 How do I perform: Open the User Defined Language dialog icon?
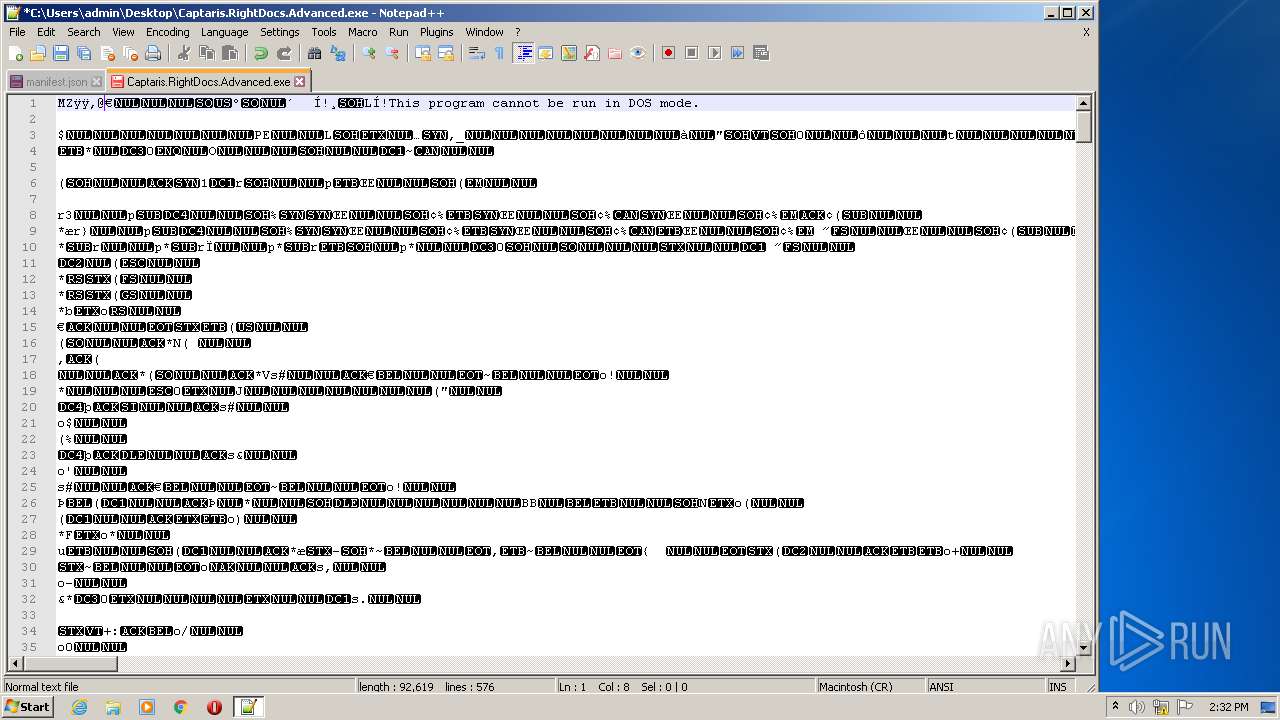(x=545, y=53)
